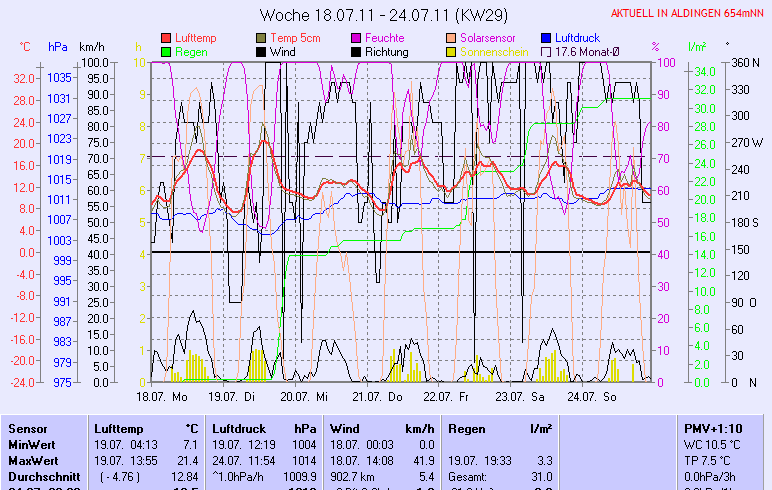Click the yellow Sonnenschein legend square
This screenshot has width=772, height=490.
(x=452, y=51)
